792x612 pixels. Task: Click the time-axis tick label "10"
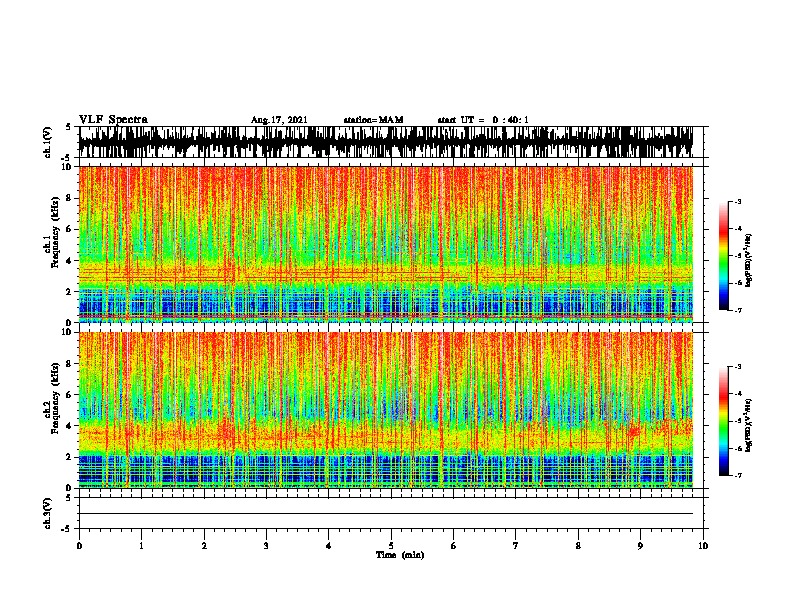pyautogui.click(x=703, y=546)
